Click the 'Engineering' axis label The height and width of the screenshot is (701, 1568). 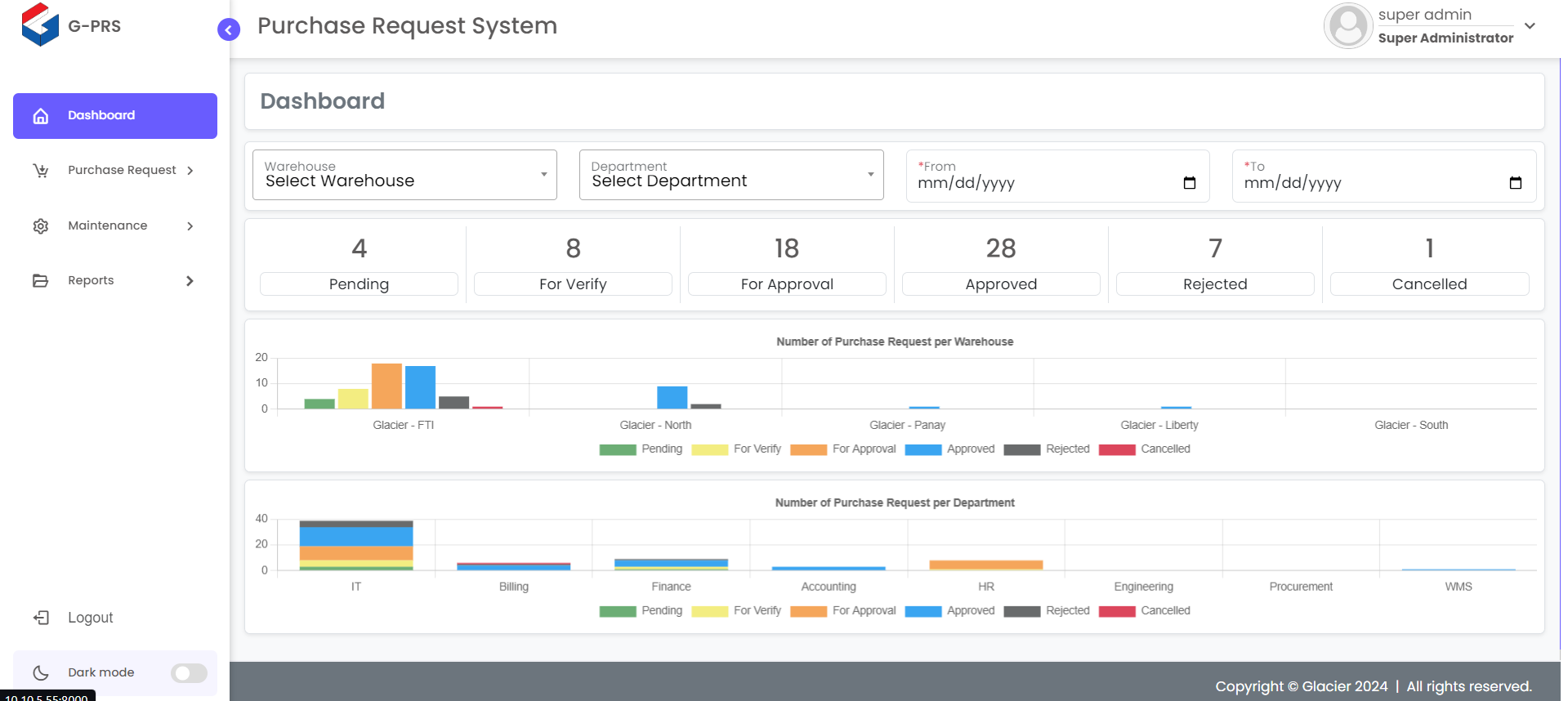pyautogui.click(x=1143, y=587)
